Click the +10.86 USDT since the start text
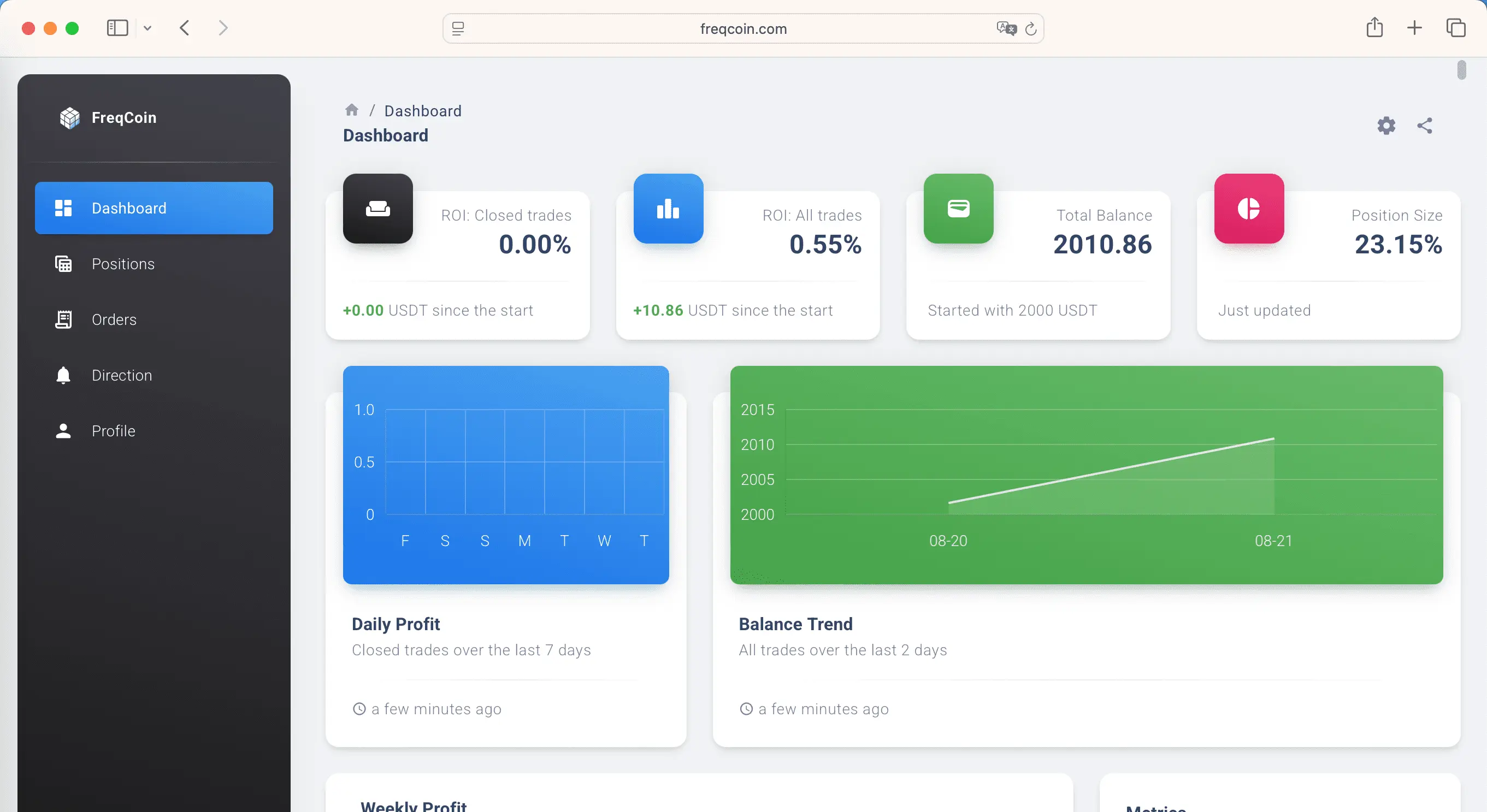The width and height of the screenshot is (1487, 812). pyautogui.click(x=733, y=311)
